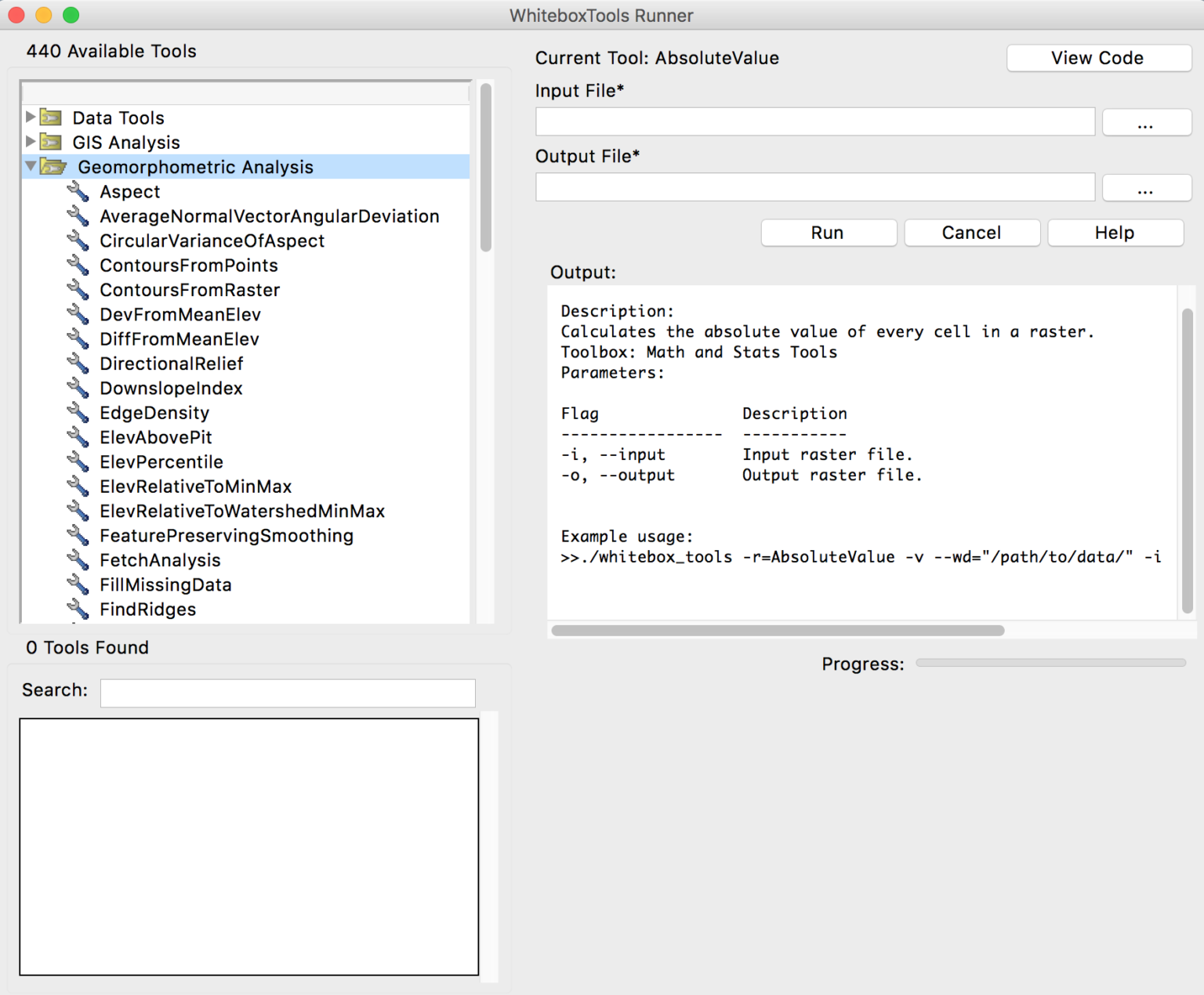Click the Run button
The width and height of the screenshot is (1204, 995).
pos(828,233)
